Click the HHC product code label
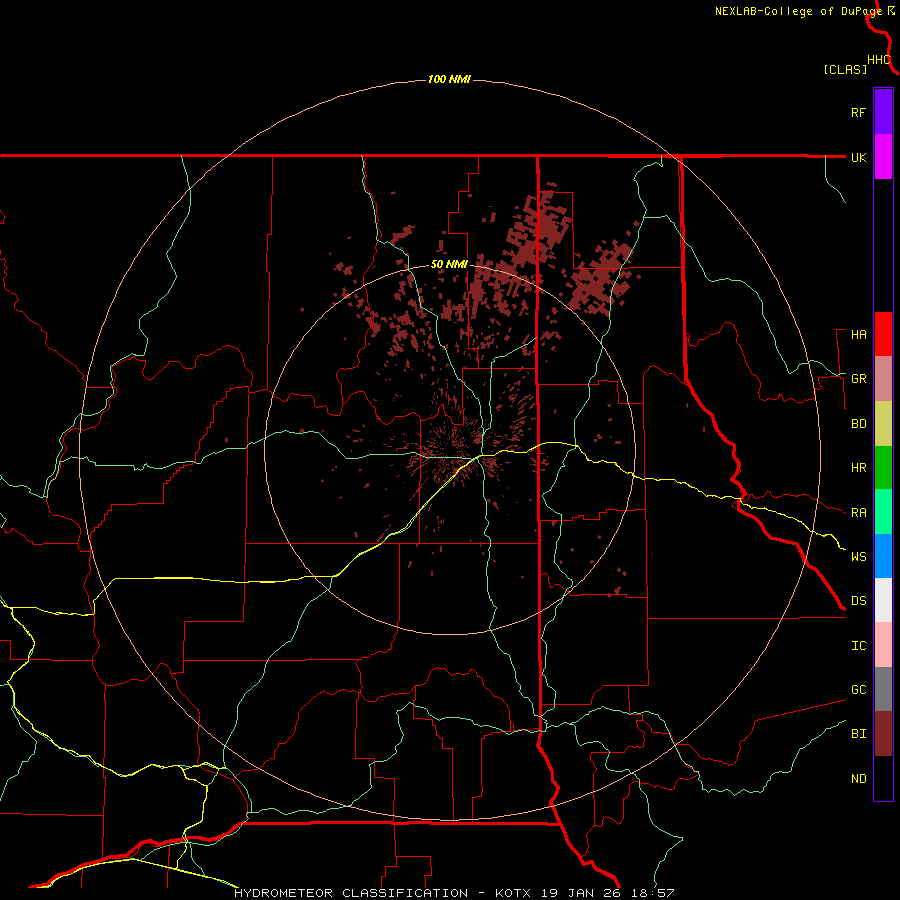 tap(879, 60)
